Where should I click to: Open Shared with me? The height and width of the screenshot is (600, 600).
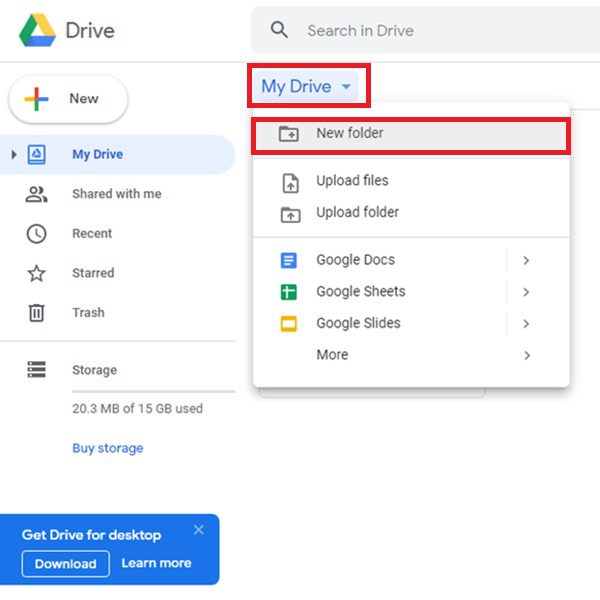click(117, 194)
